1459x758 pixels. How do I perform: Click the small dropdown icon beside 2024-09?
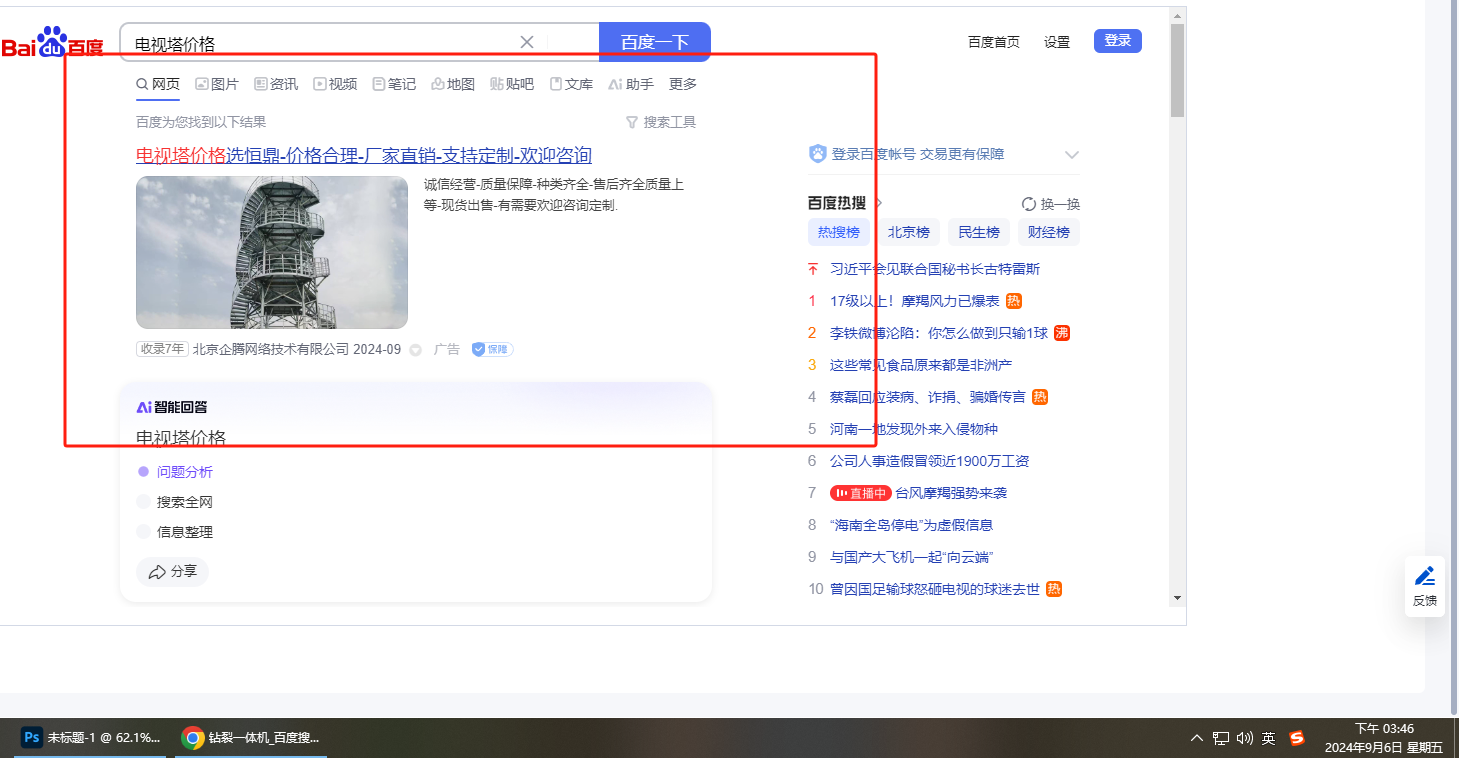click(416, 350)
